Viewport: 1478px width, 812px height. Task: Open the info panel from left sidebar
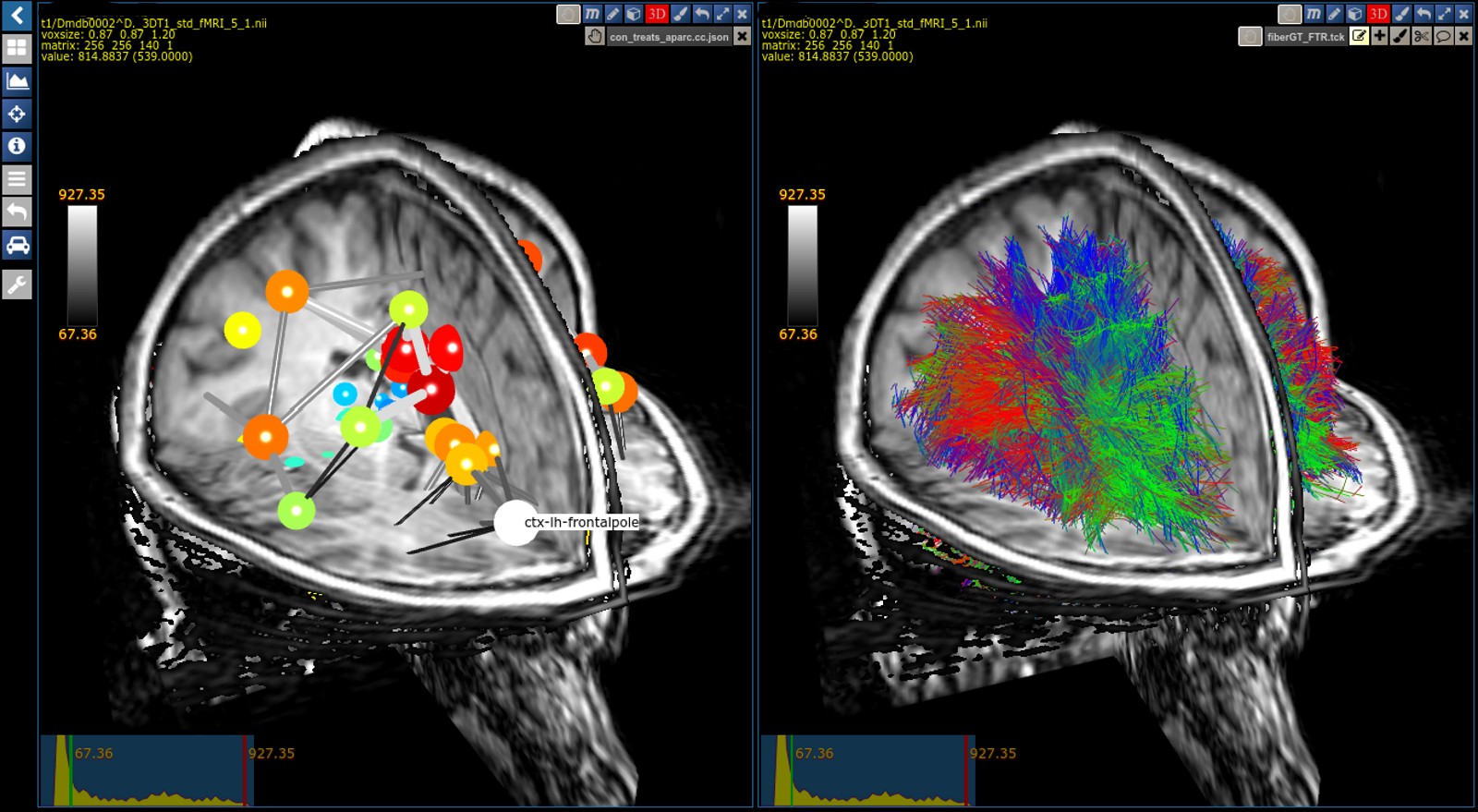click(17, 146)
